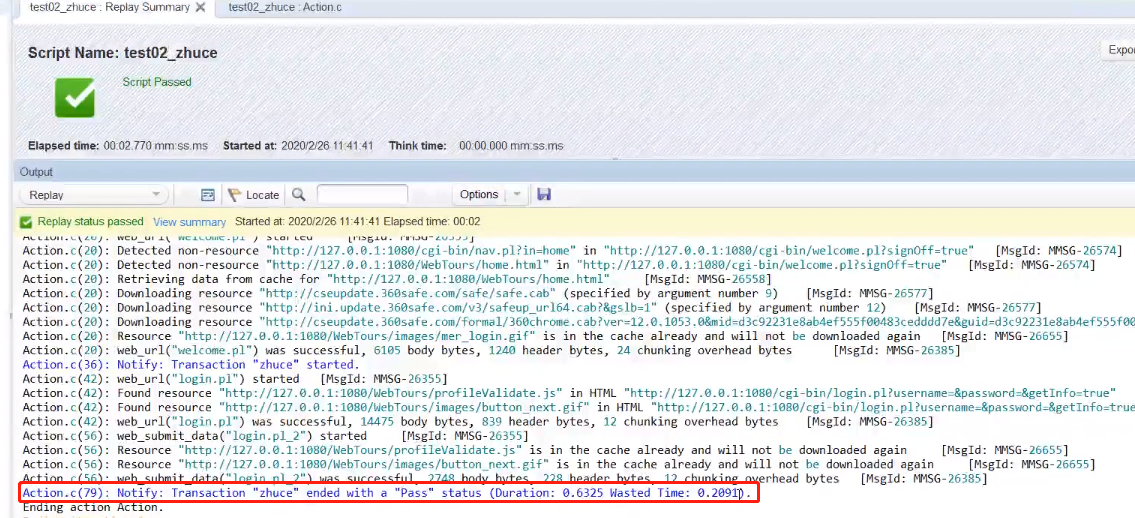The height and width of the screenshot is (518, 1135).
Task: Click the Found resource profileValidate.js line
Action: click(x=569, y=393)
